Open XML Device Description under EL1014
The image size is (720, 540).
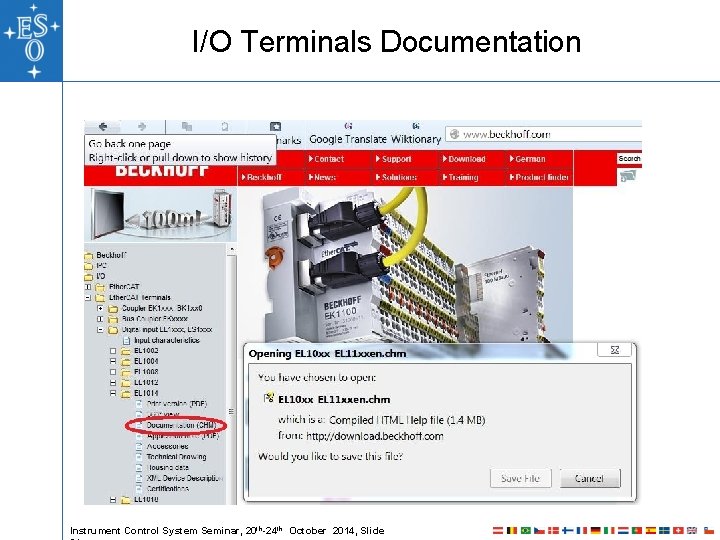click(x=184, y=478)
